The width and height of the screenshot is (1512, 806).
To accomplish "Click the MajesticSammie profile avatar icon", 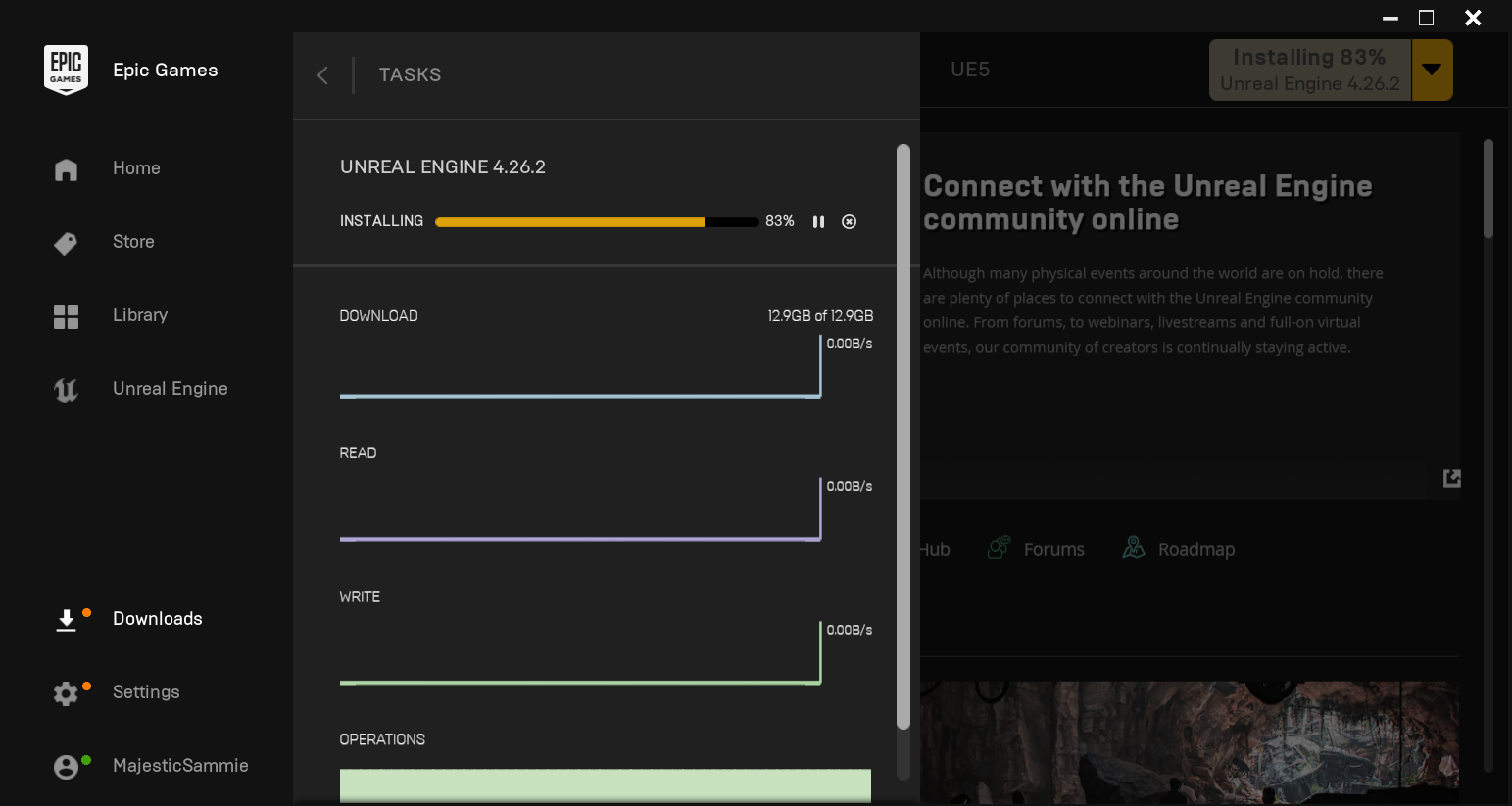I will point(66,767).
